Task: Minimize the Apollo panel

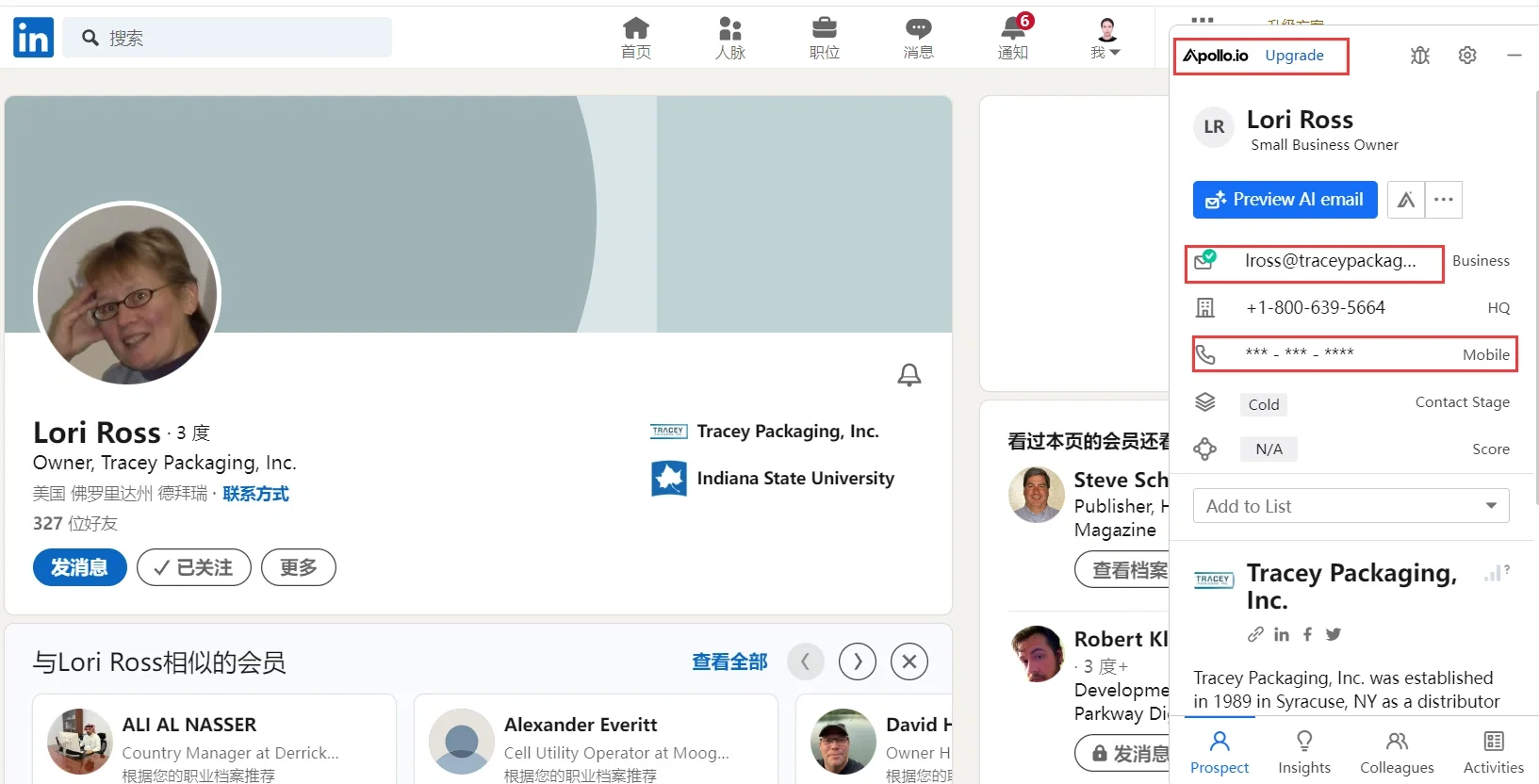Action: tap(1514, 56)
